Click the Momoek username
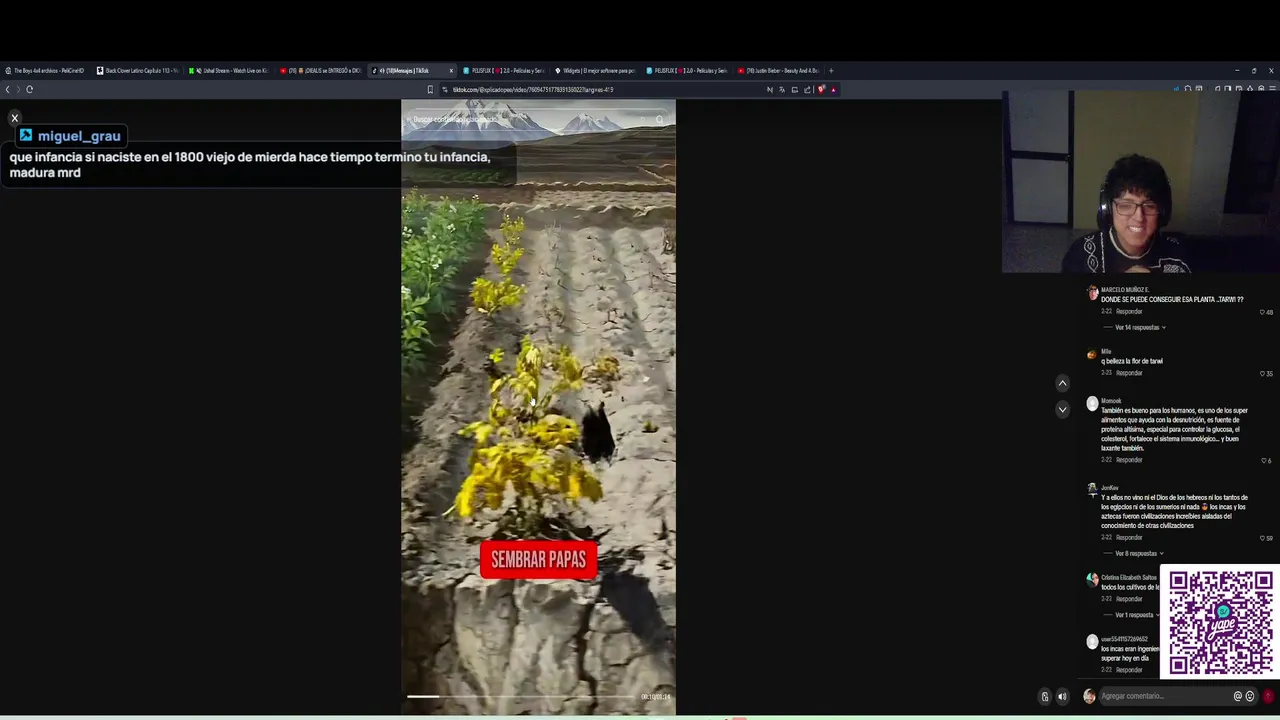Image resolution: width=1280 pixels, height=720 pixels. (1111, 401)
